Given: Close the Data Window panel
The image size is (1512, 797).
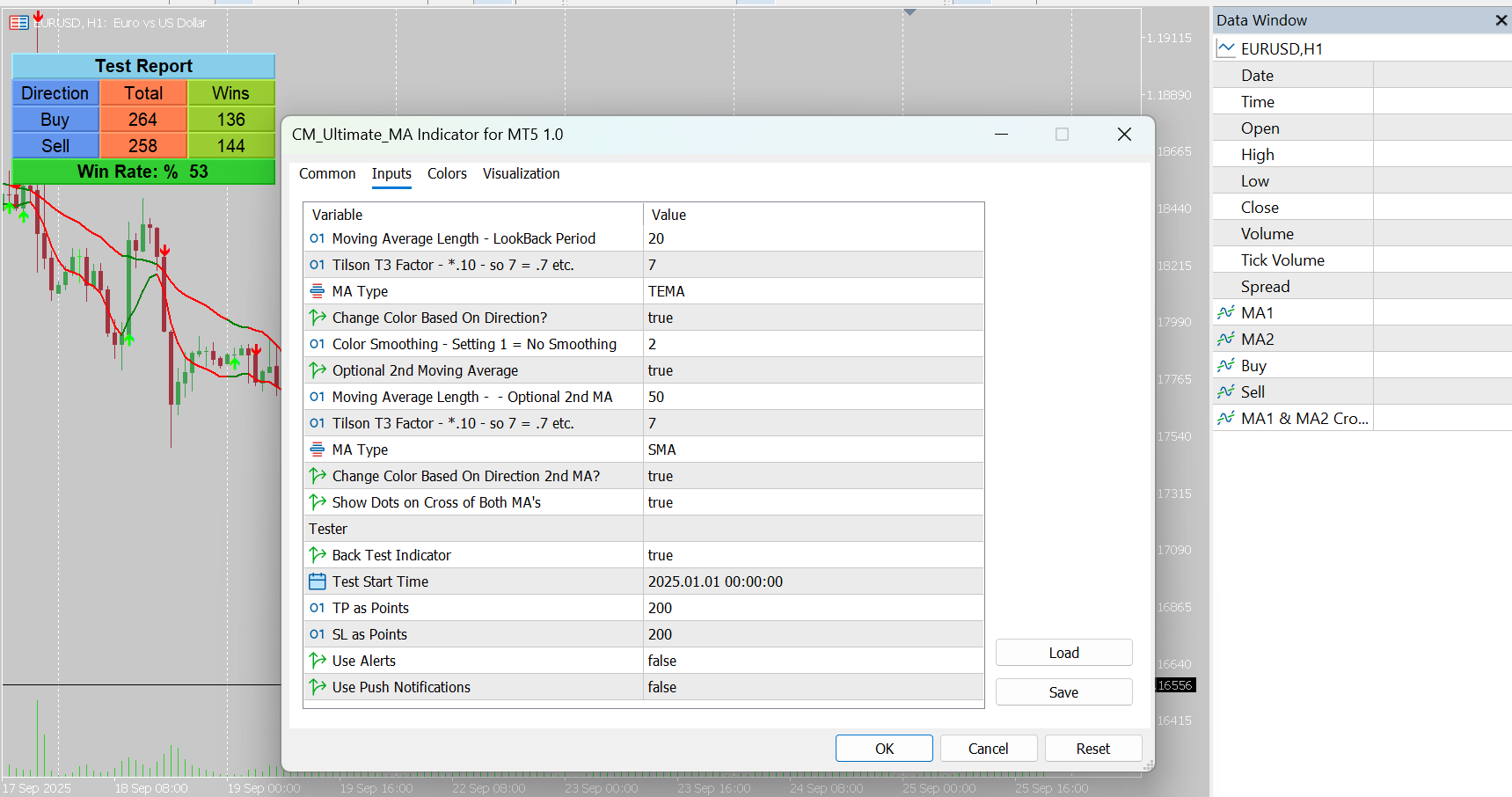Looking at the screenshot, I should click(1501, 20).
